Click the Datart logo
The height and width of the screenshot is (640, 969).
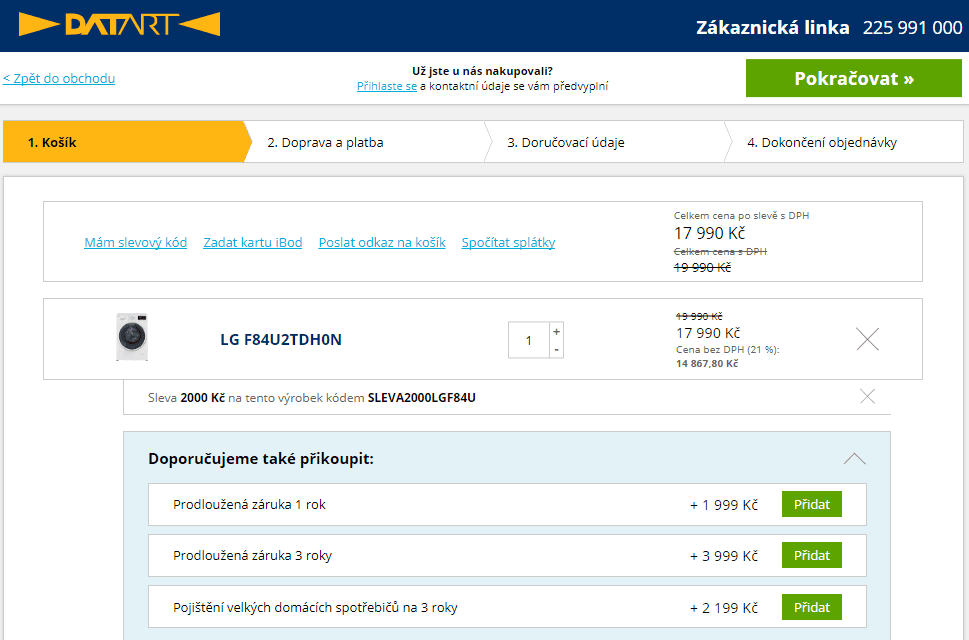[119, 24]
